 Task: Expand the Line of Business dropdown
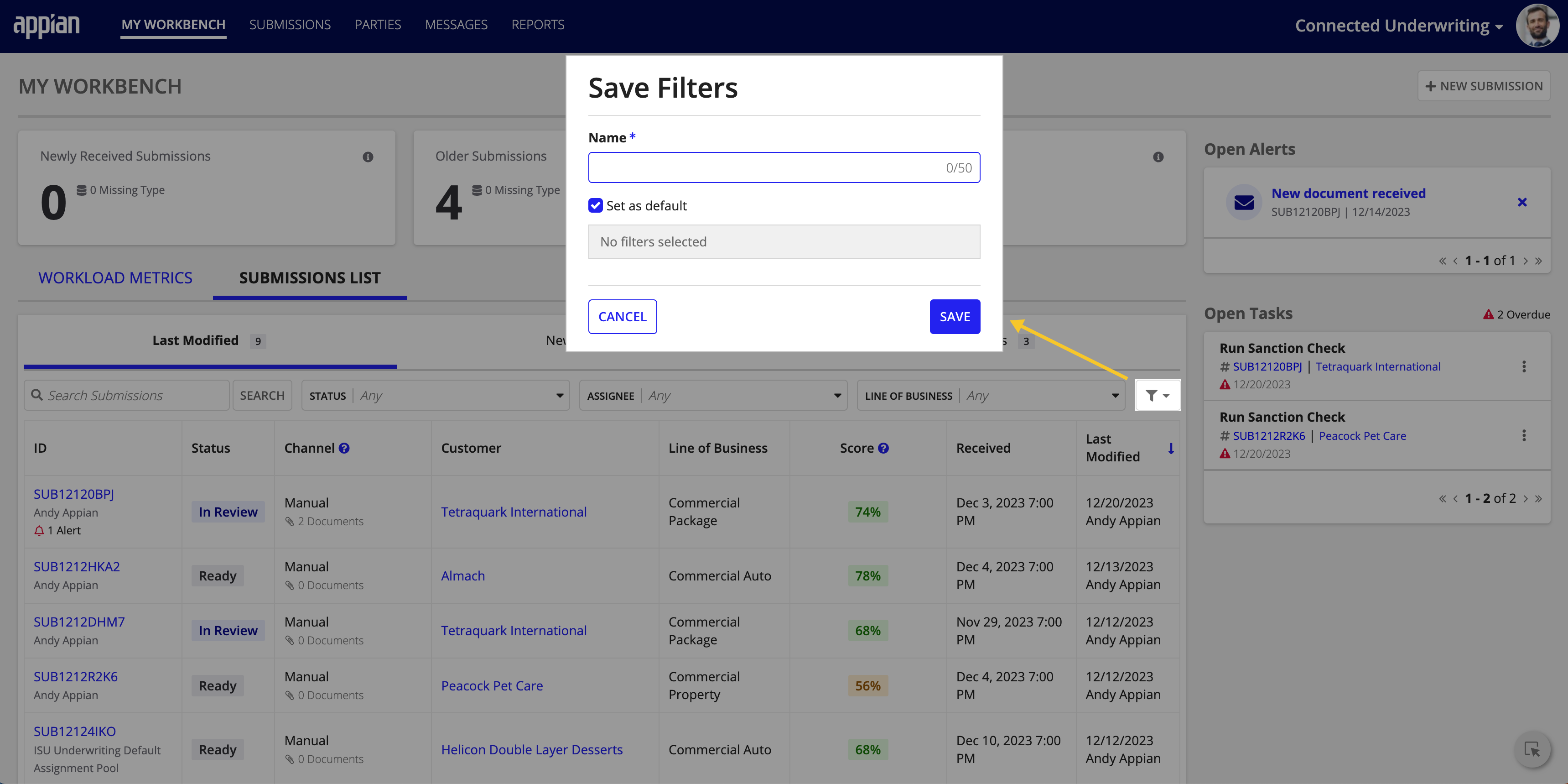[991, 395]
